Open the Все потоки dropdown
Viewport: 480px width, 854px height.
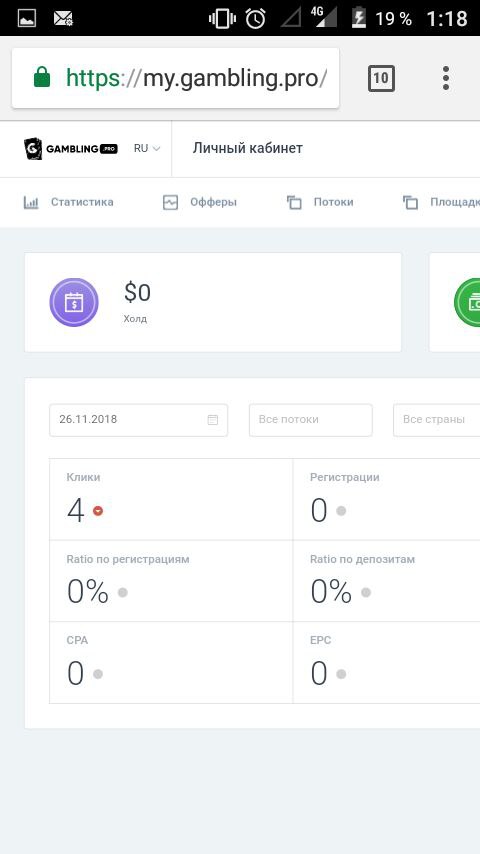[311, 420]
